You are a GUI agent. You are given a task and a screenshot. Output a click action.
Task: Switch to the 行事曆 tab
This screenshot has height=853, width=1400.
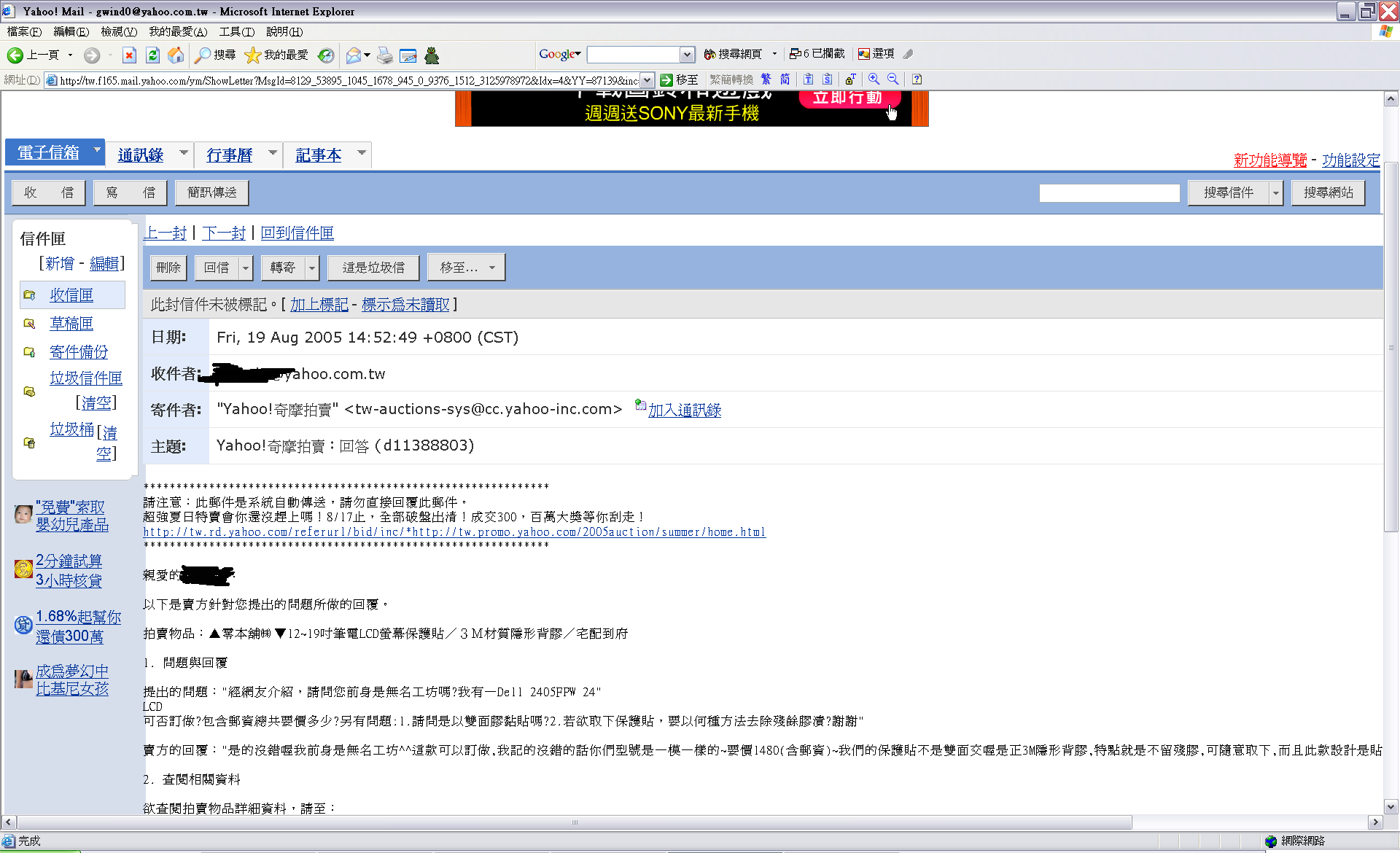[229, 155]
